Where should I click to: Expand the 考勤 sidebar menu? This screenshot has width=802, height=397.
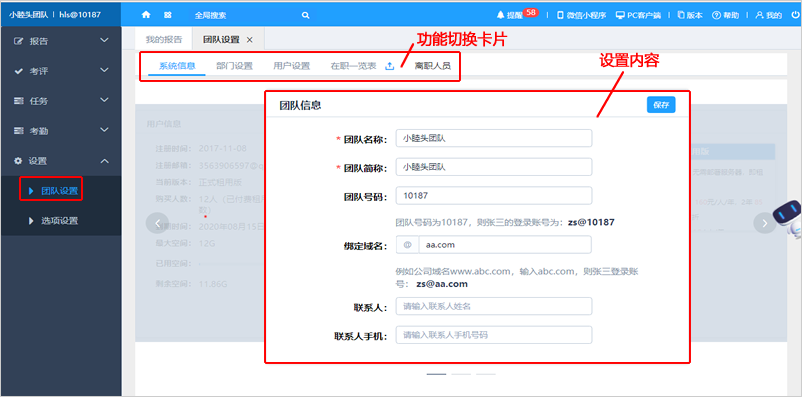61,131
